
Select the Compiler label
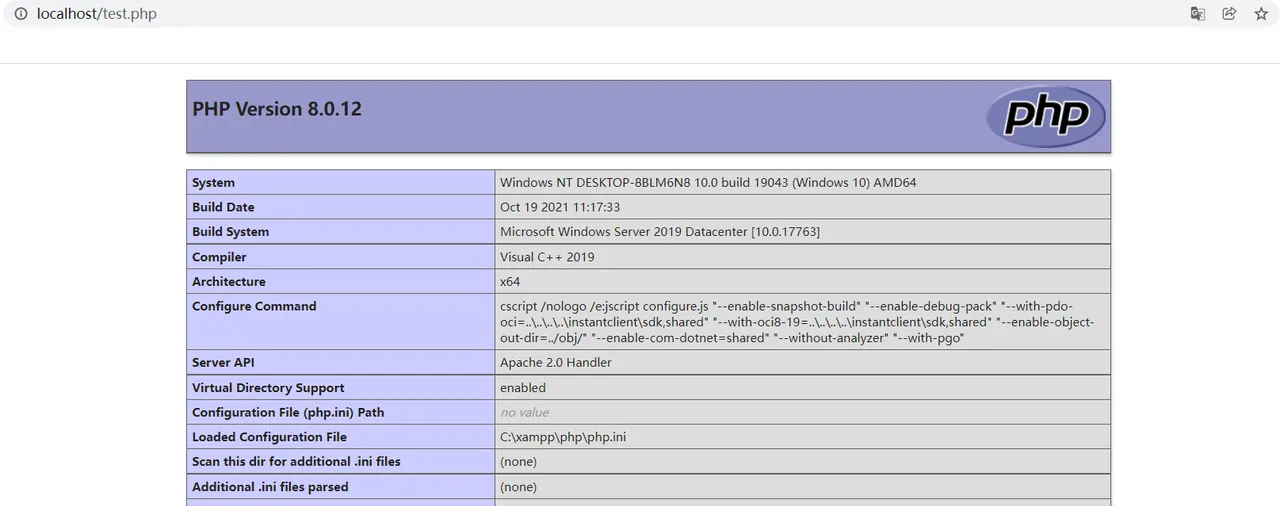[219, 257]
